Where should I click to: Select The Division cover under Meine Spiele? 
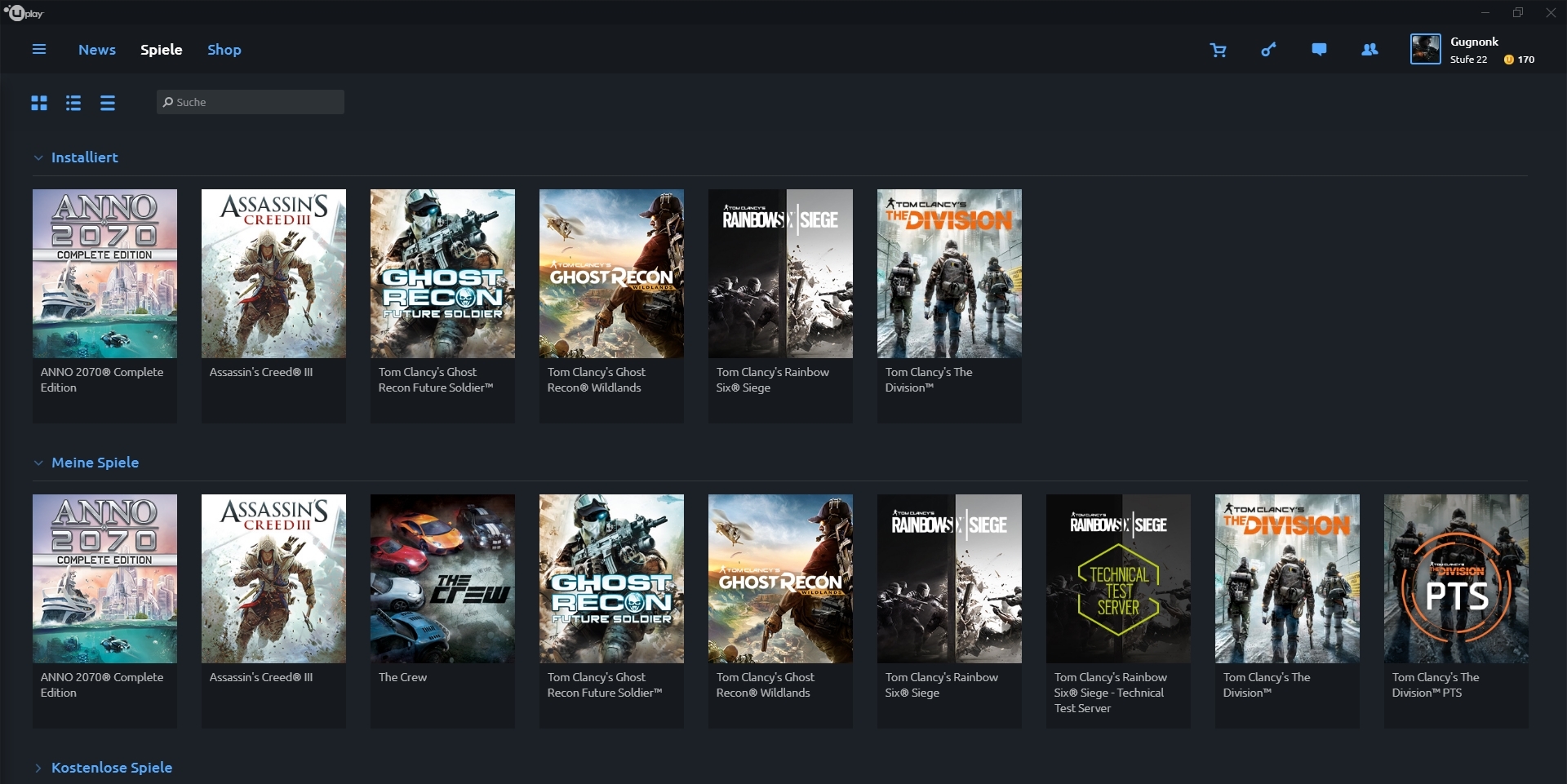(1287, 578)
